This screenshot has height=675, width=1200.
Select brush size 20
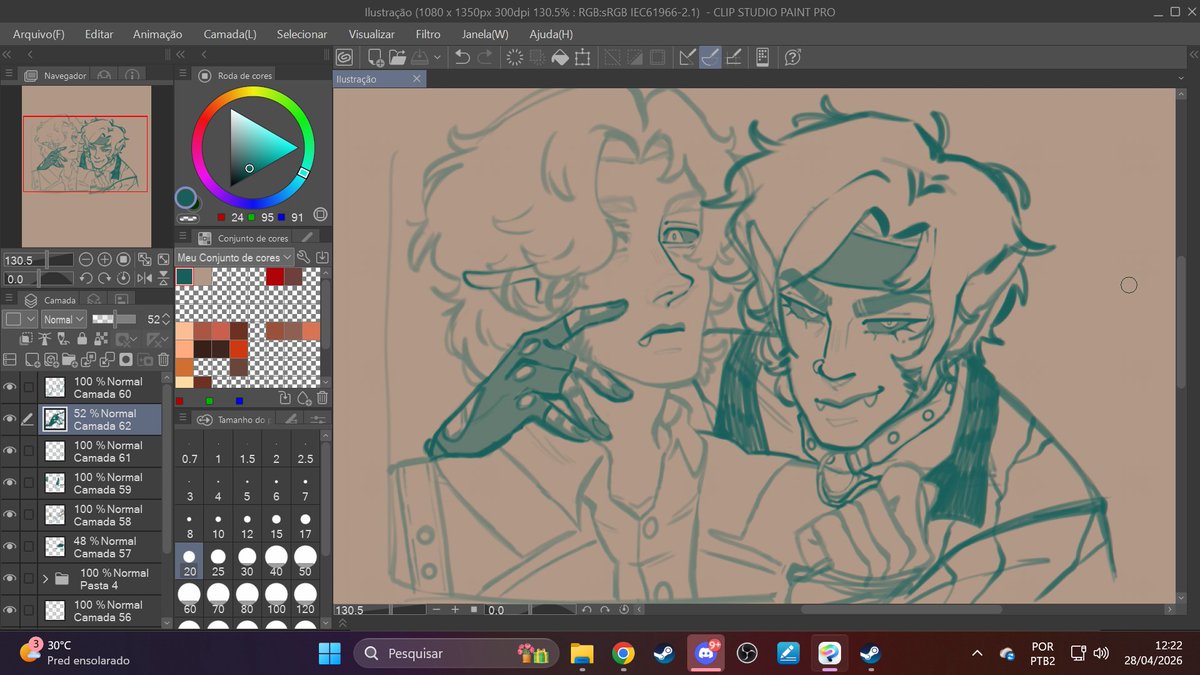pyautogui.click(x=189, y=562)
